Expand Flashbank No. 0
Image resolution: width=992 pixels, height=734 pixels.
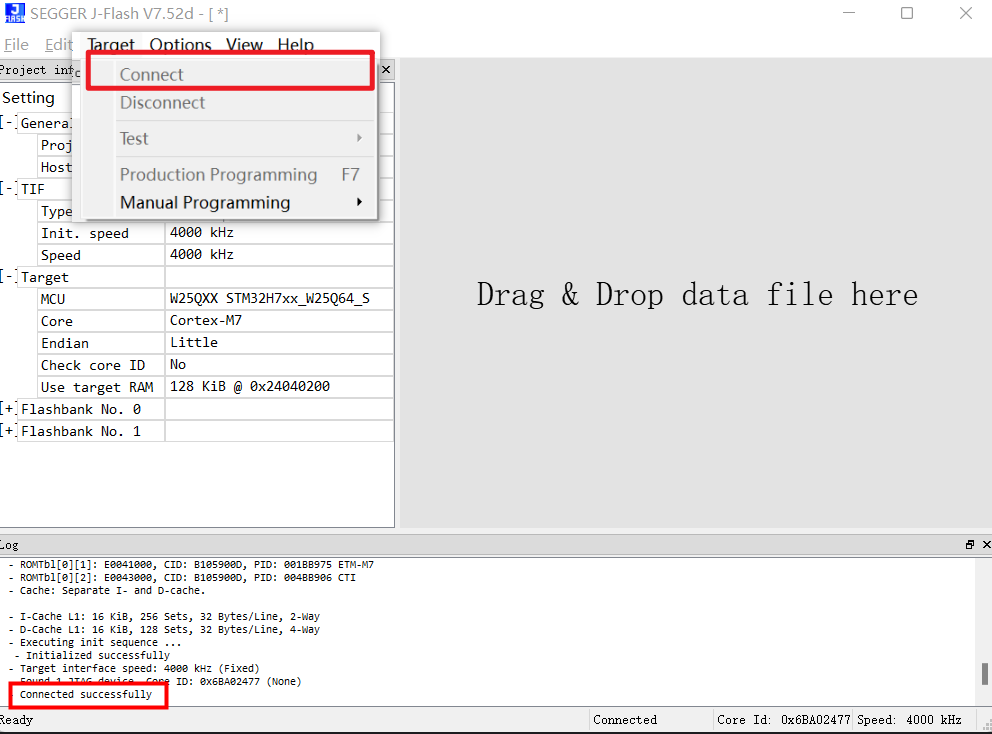coord(8,409)
